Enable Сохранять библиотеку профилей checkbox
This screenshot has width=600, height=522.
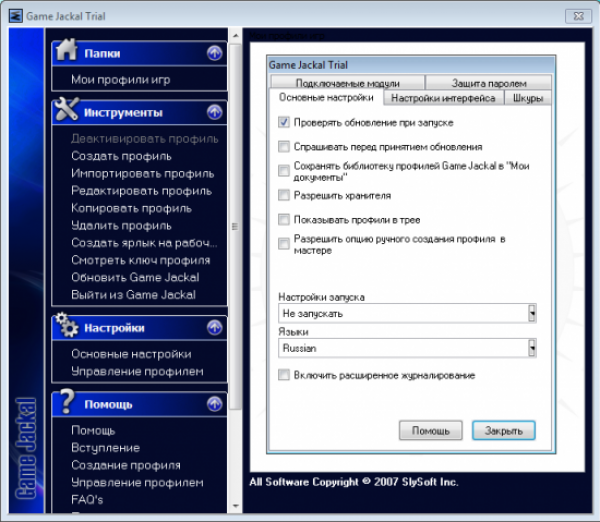point(284,171)
